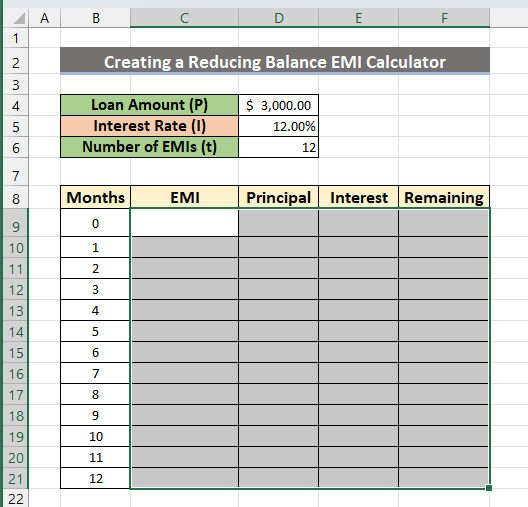Select row 10 header

tap(15, 248)
